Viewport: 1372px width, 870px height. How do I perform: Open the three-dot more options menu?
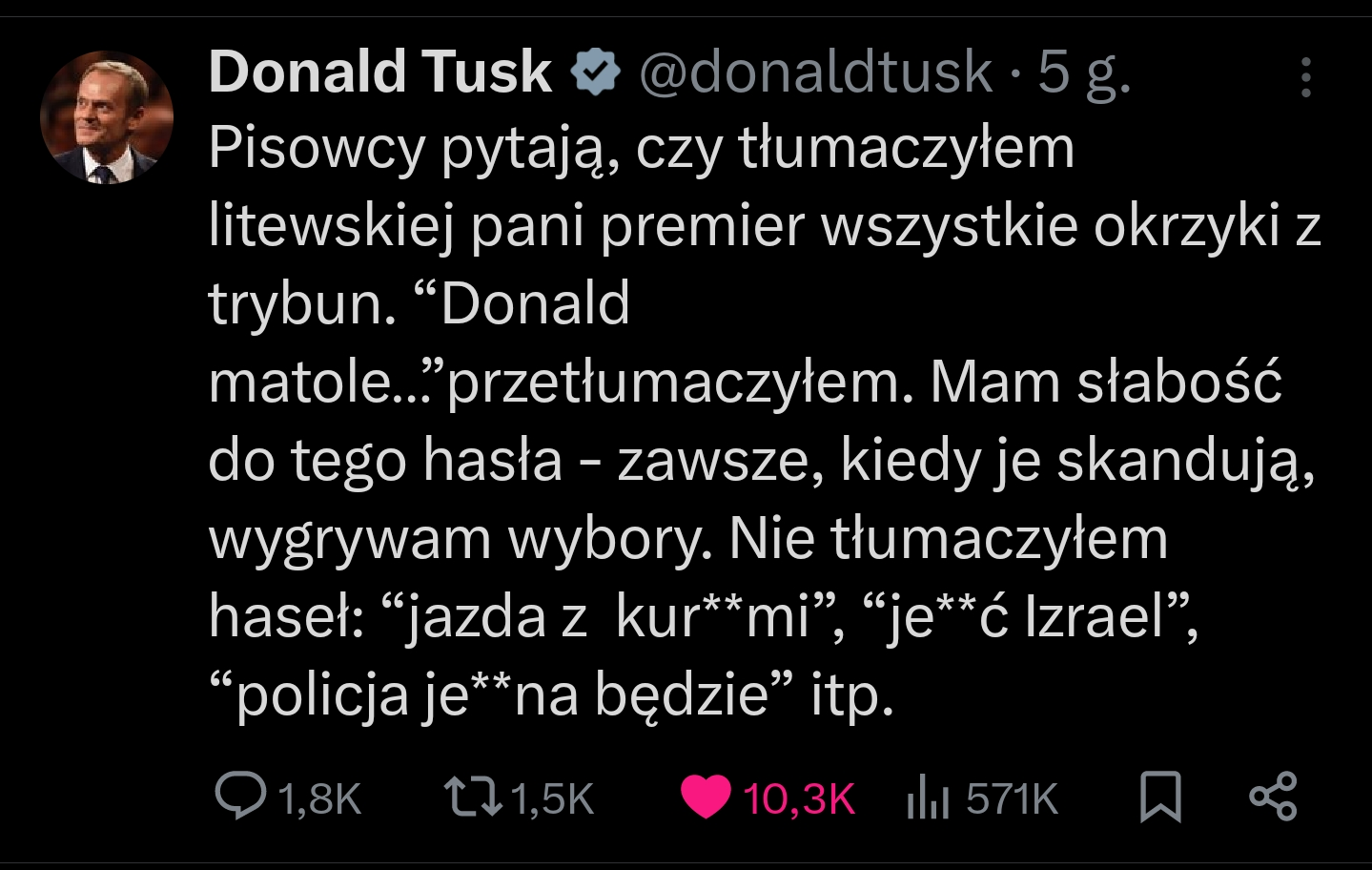click(1305, 77)
